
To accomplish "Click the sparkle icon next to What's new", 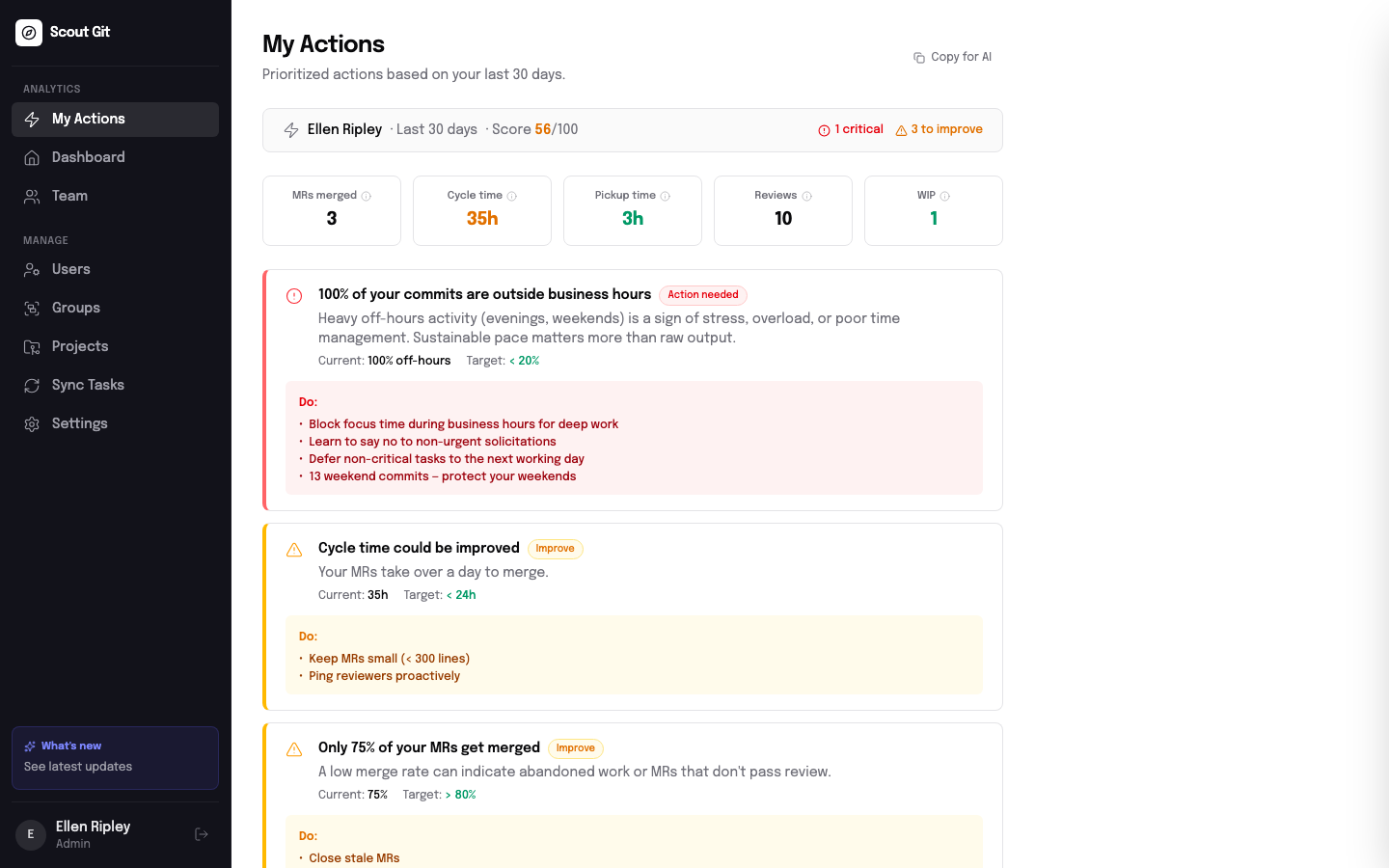I will point(29,745).
